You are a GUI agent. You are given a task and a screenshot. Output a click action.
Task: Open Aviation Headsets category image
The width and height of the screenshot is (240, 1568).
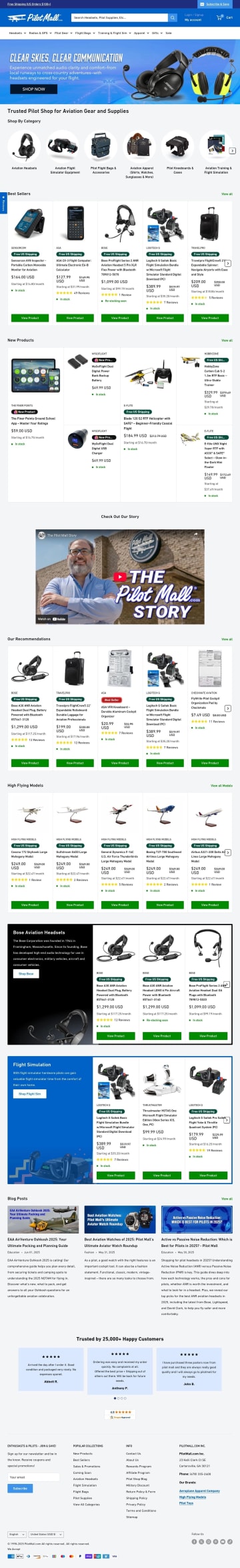pyautogui.click(x=25, y=145)
